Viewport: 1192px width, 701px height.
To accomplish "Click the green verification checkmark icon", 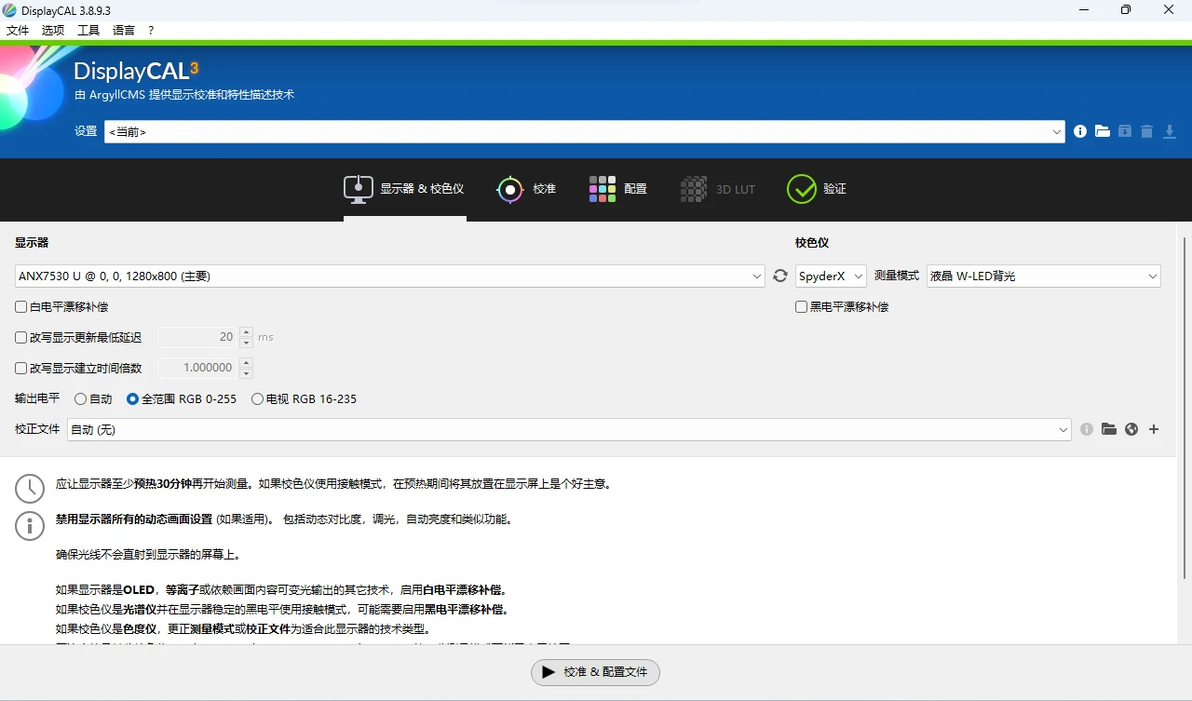I will click(801, 189).
